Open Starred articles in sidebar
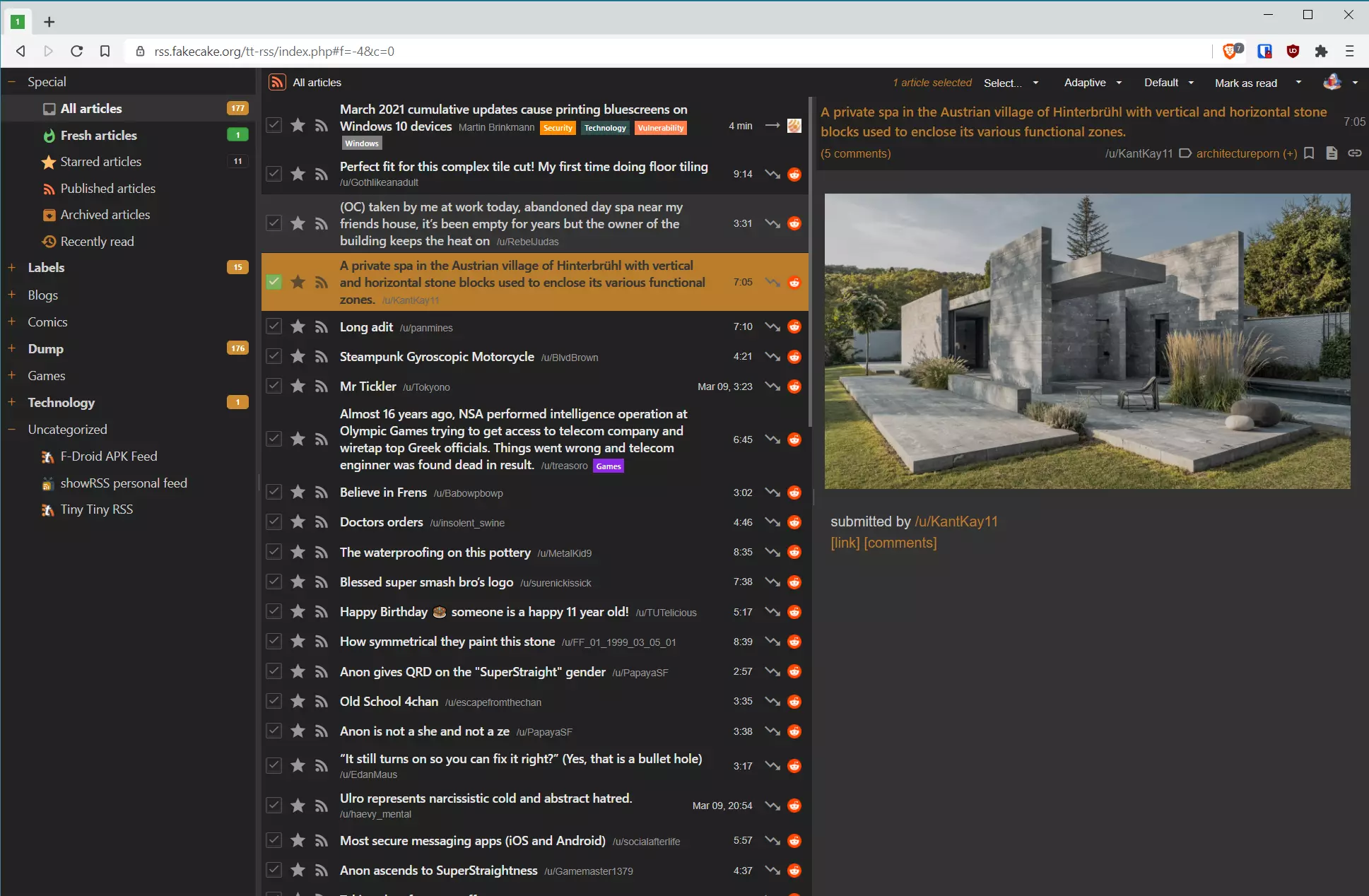1369x896 pixels. click(x=100, y=162)
